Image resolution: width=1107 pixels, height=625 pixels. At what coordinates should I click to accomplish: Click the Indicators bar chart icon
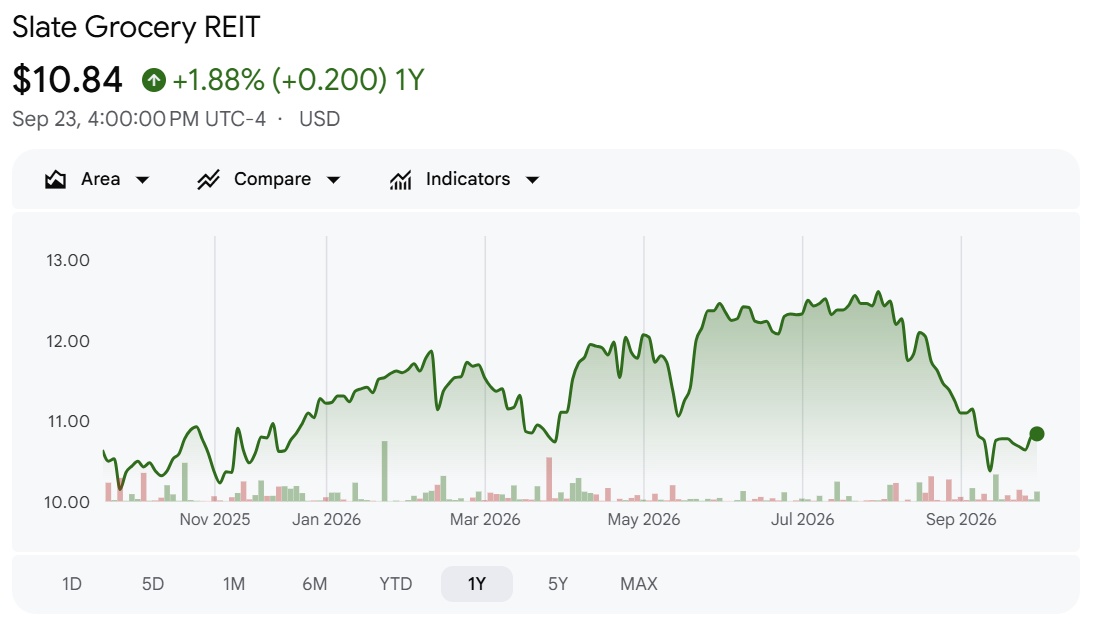click(x=400, y=179)
